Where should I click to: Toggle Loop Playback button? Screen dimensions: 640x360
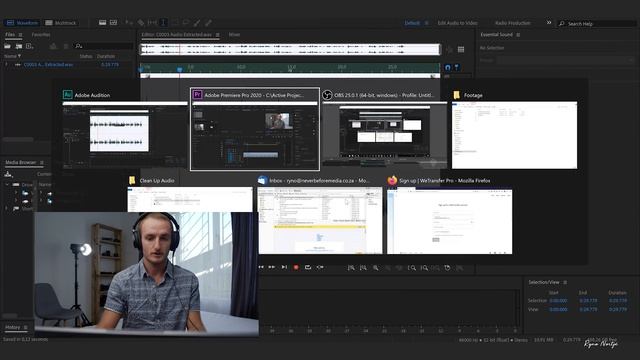point(308,267)
